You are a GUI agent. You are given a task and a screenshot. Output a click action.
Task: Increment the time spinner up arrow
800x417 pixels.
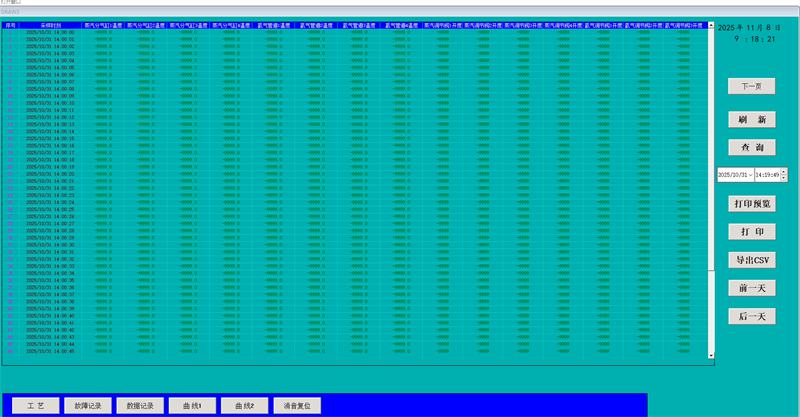point(784,171)
